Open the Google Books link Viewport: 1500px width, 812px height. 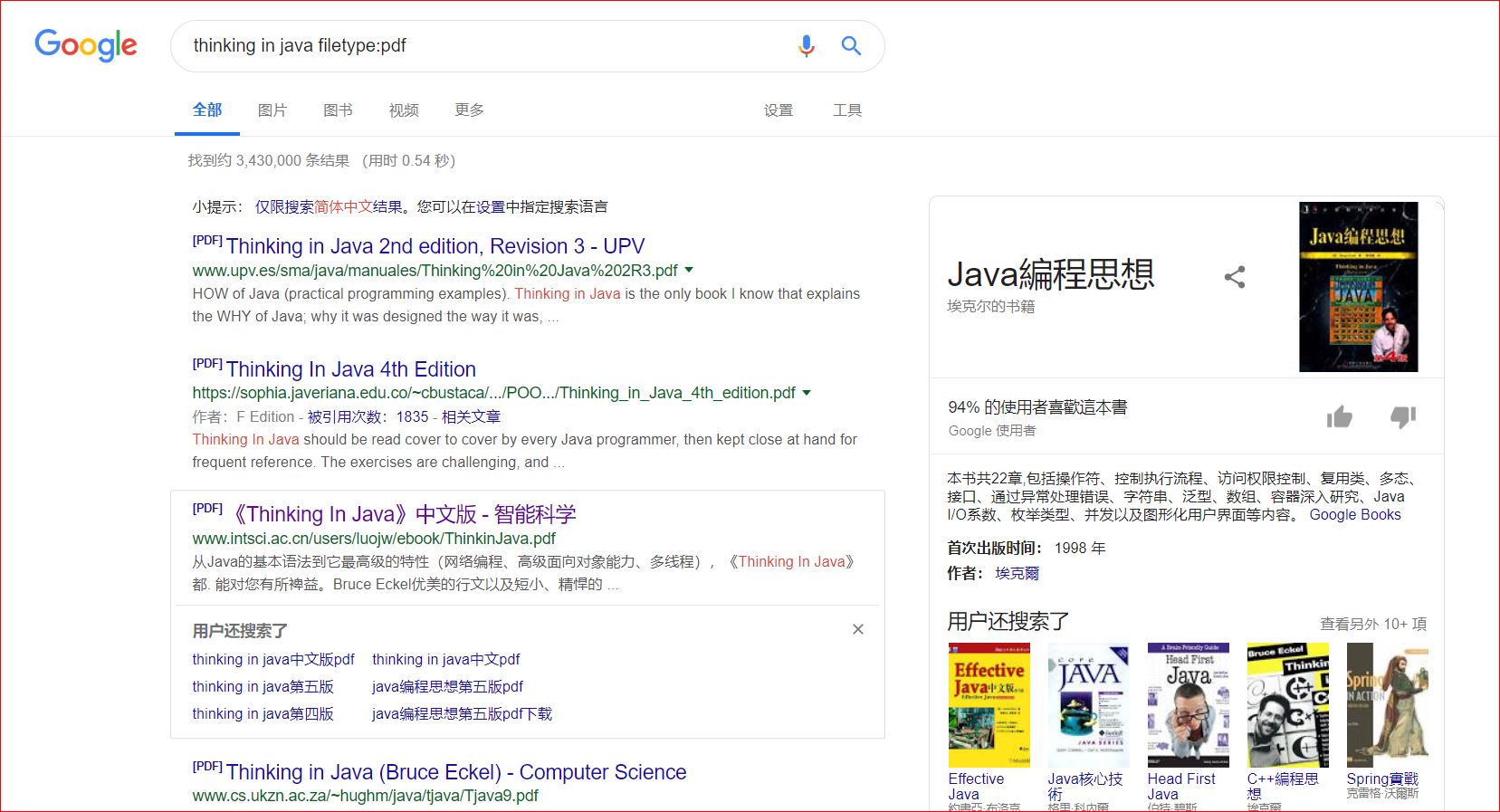coord(1355,514)
